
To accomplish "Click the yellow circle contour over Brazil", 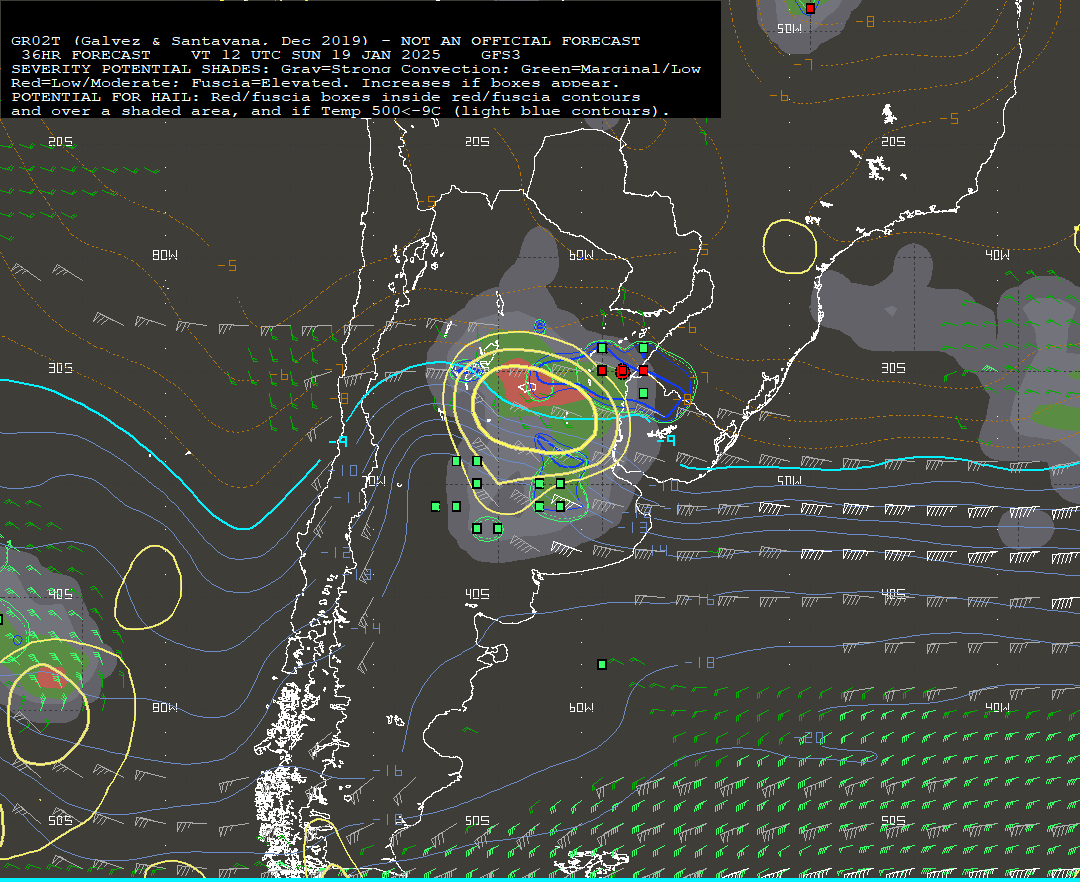I will tap(790, 246).
